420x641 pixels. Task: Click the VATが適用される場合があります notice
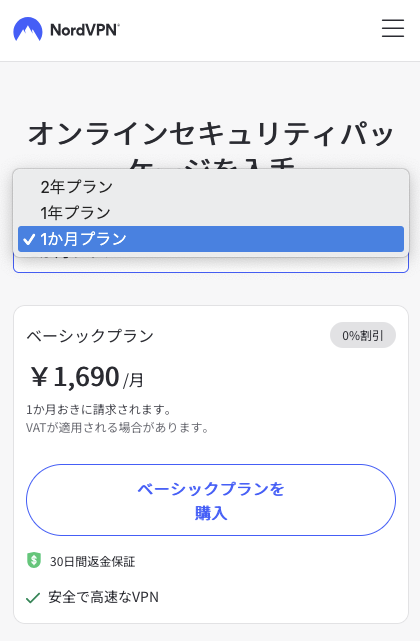pyautogui.click(x=118, y=428)
